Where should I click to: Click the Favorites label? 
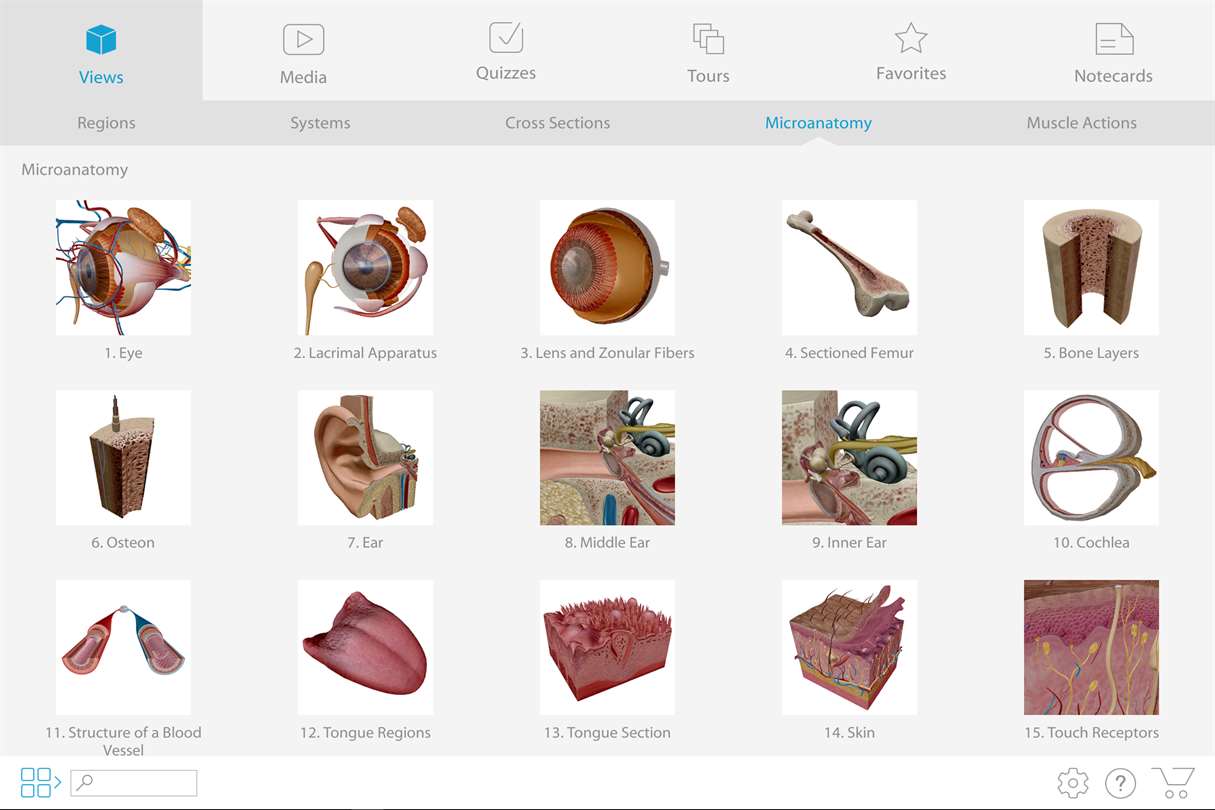click(911, 73)
